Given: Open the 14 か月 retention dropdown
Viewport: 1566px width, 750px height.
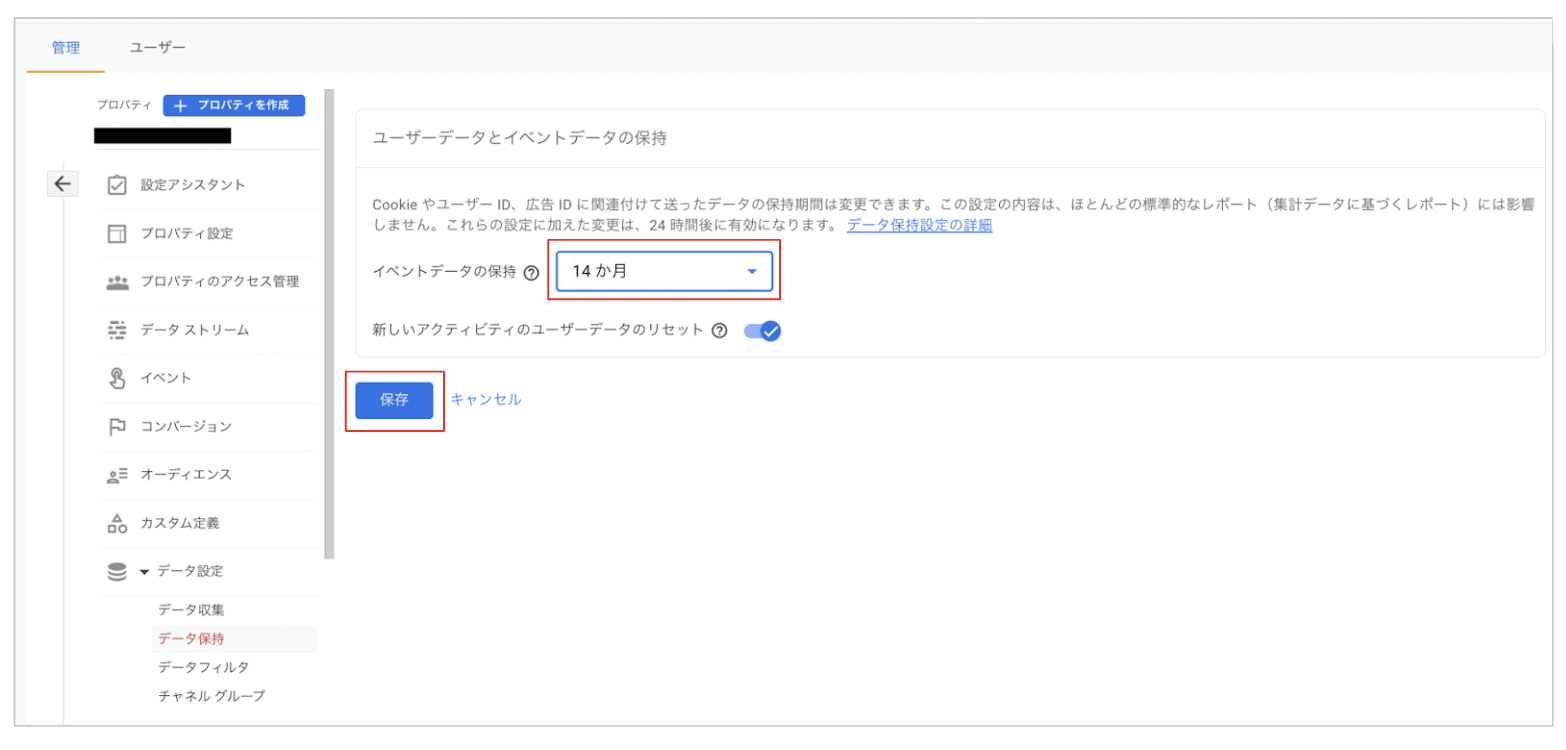Looking at the screenshot, I should pos(664,271).
